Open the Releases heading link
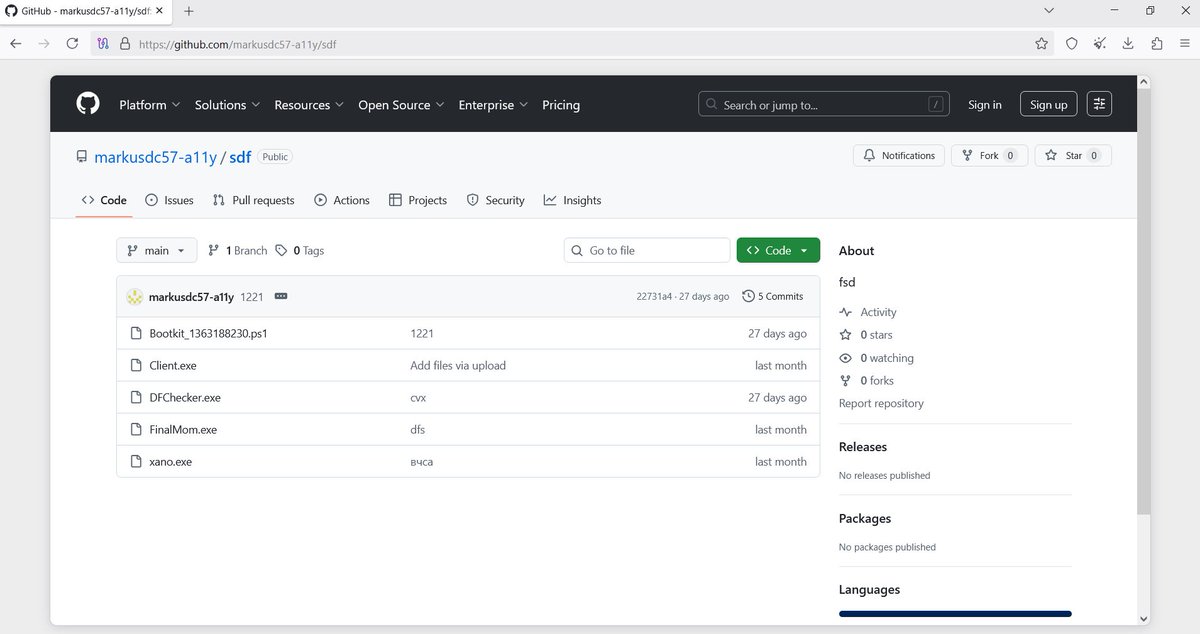Image resolution: width=1200 pixels, height=634 pixels. [863, 447]
